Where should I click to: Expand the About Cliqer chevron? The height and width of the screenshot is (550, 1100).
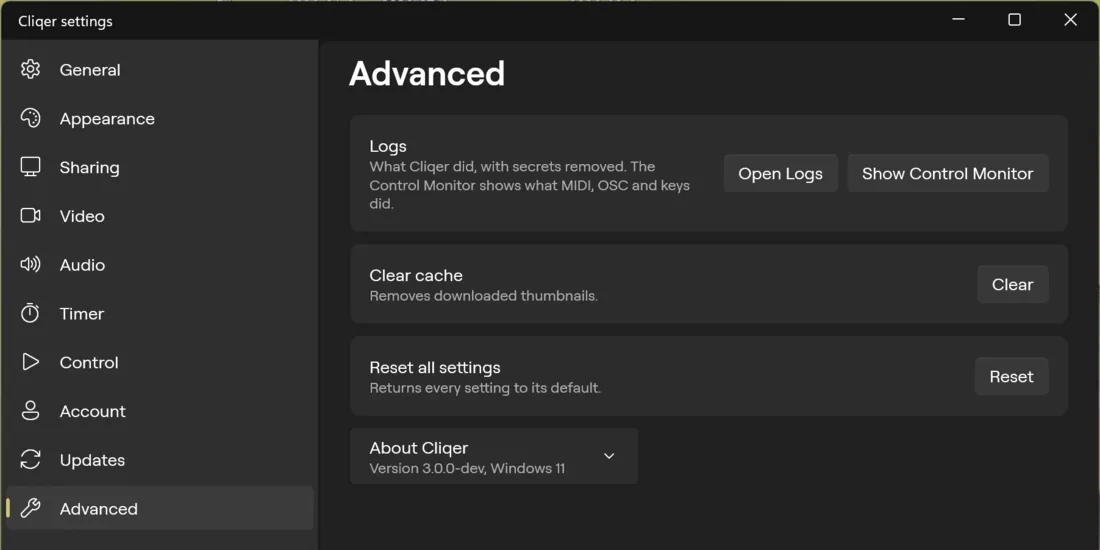[609, 456]
